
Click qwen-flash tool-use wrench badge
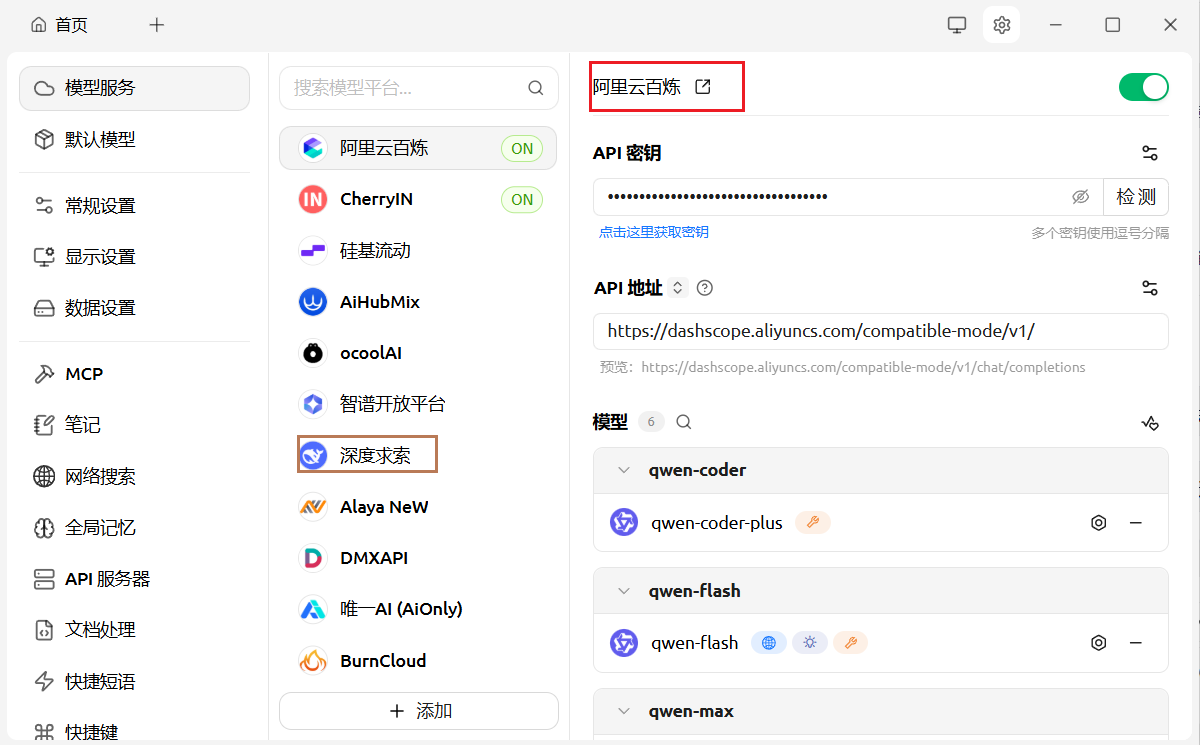coord(850,643)
